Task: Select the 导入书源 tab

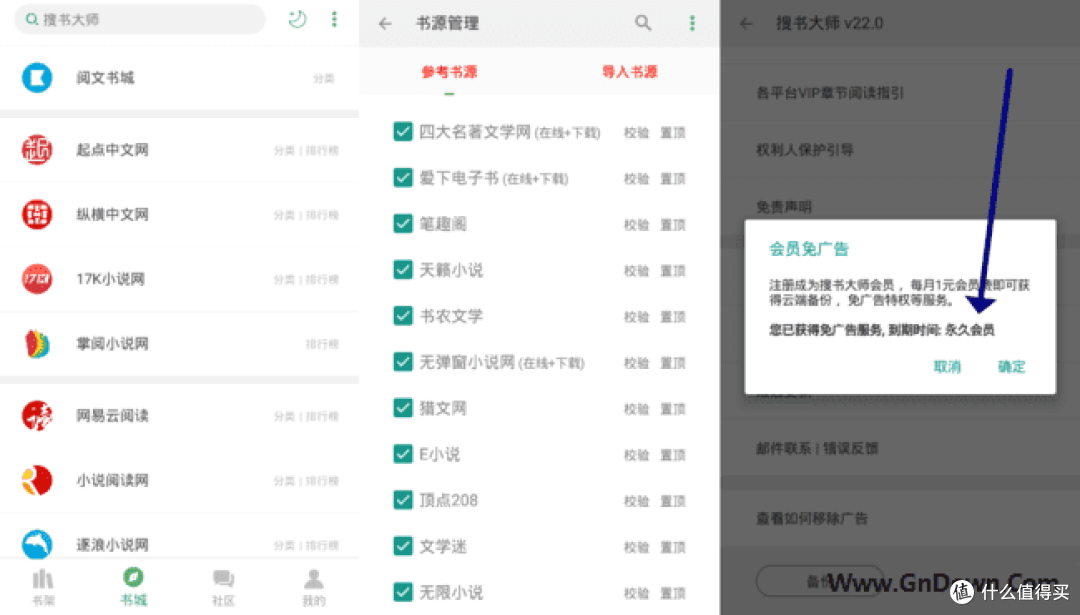Action: pos(630,72)
